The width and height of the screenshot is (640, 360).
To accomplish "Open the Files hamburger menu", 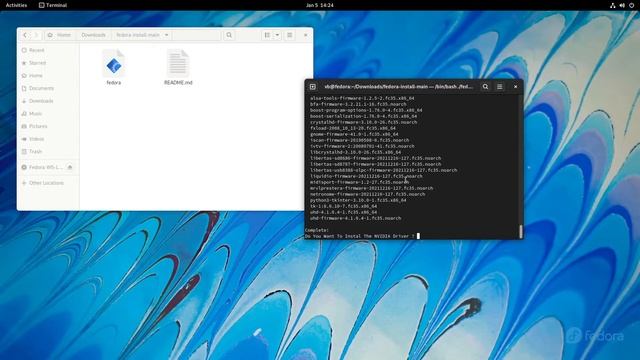I will pos(289,35).
